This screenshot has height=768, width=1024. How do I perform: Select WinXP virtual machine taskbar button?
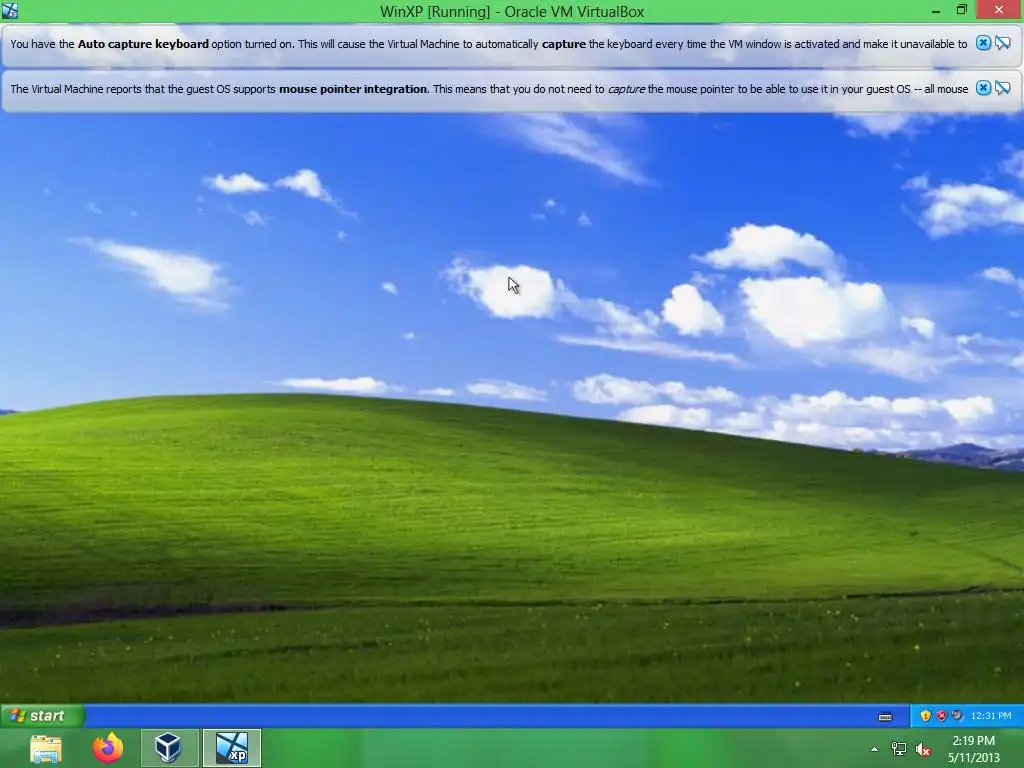(232, 748)
